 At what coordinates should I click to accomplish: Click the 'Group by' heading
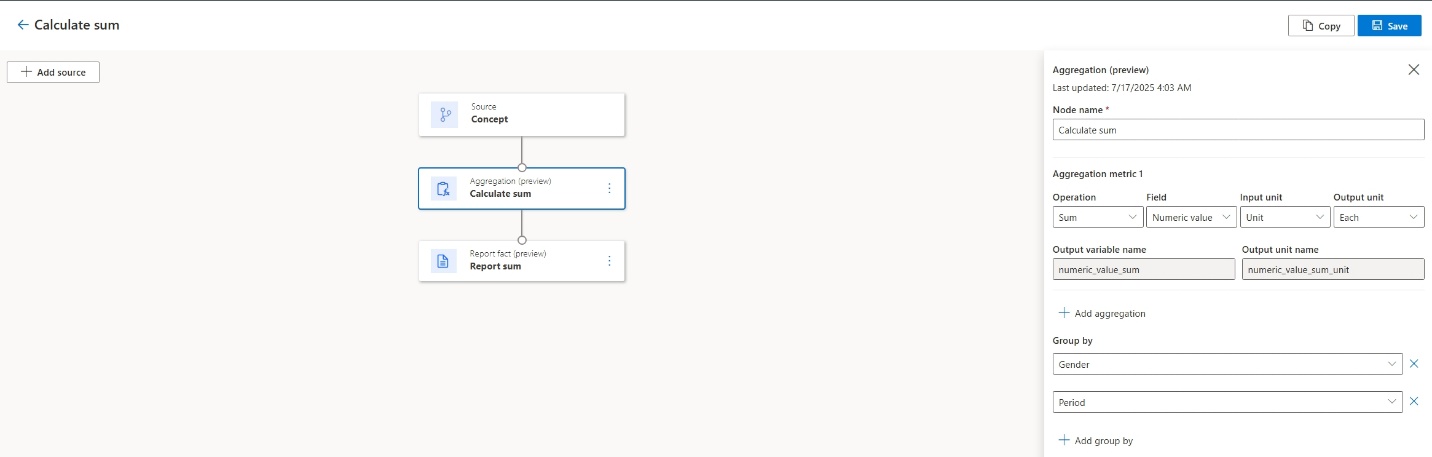(x=1072, y=341)
